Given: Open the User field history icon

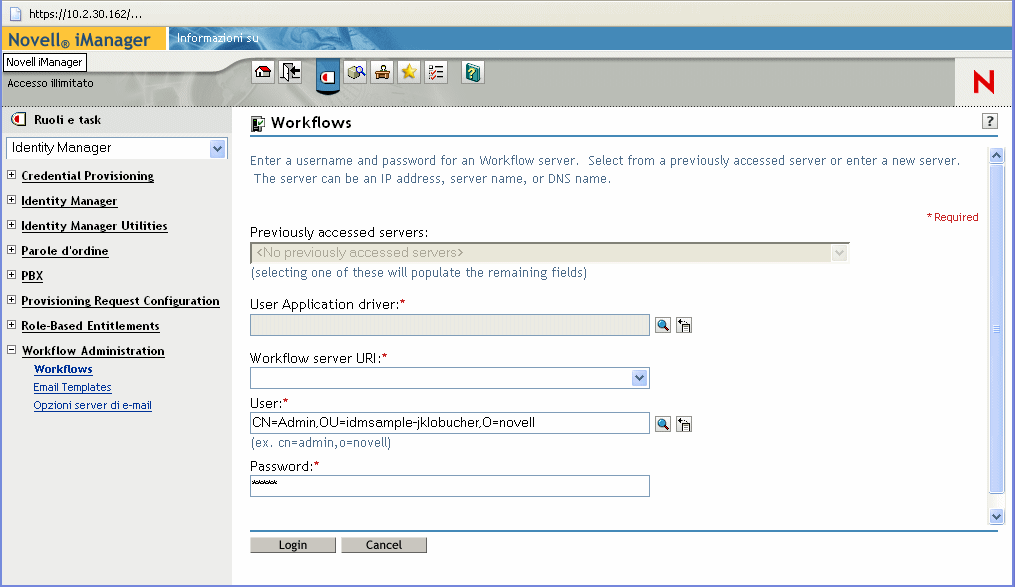Looking at the screenshot, I should point(684,424).
